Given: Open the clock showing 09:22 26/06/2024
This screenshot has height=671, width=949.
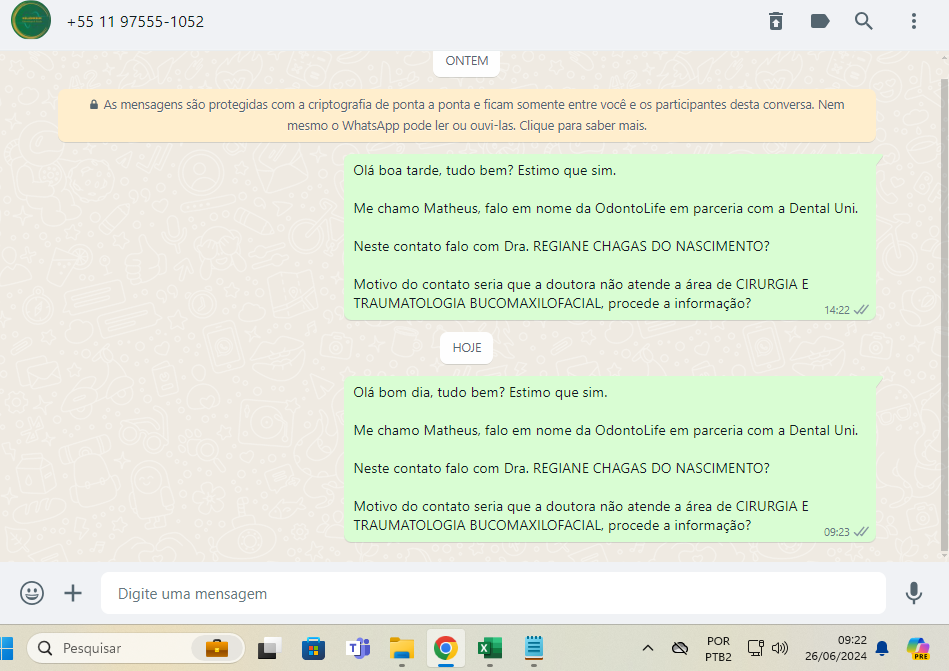Looking at the screenshot, I should (835, 648).
